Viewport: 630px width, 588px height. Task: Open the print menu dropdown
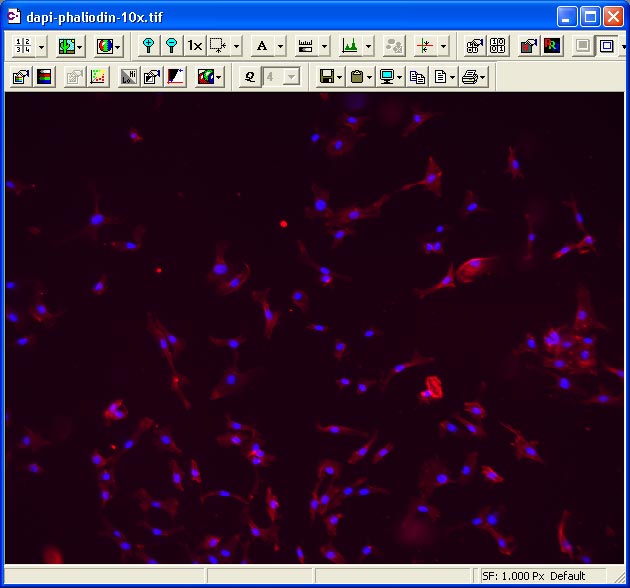484,77
